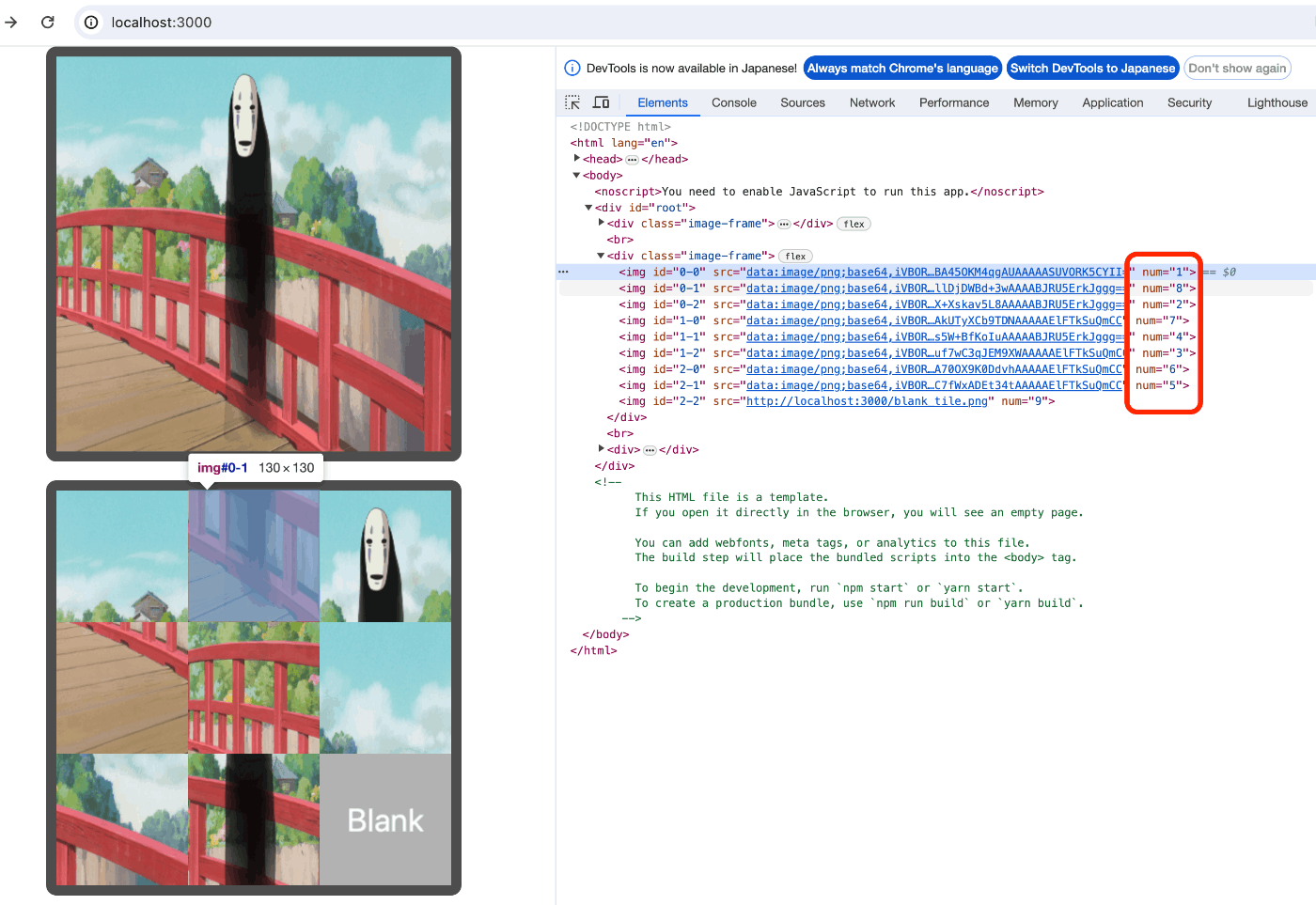Toggle the flex badge on first image-frame
1316x905 pixels.
854,224
